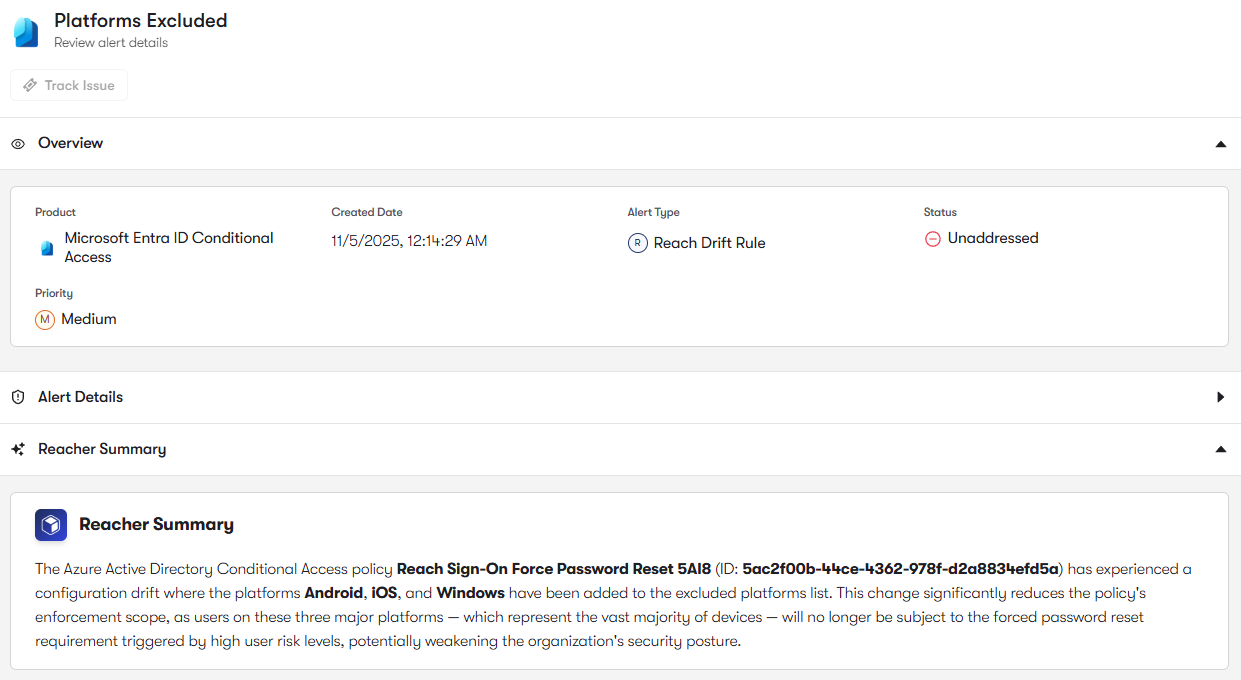Click the Overview section title

coord(70,143)
